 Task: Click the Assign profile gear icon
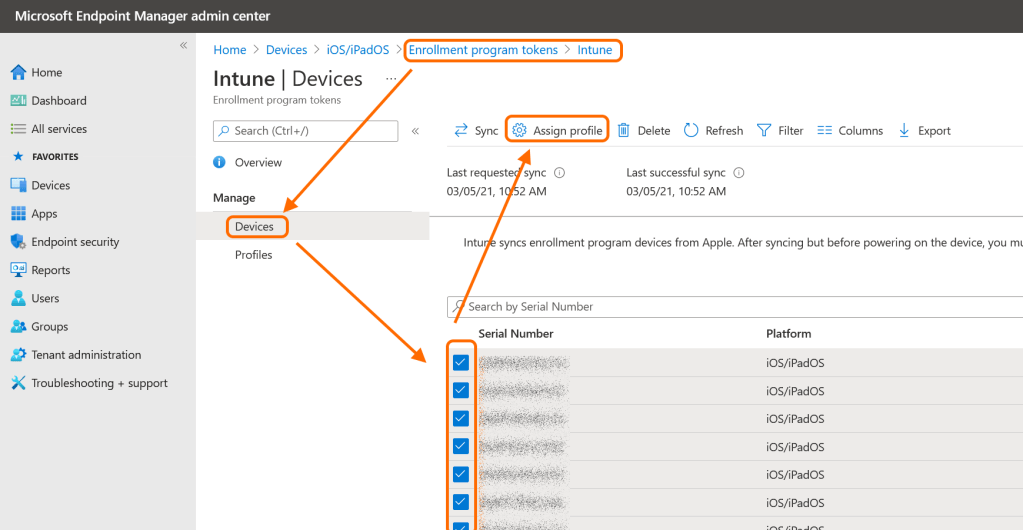[519, 131]
